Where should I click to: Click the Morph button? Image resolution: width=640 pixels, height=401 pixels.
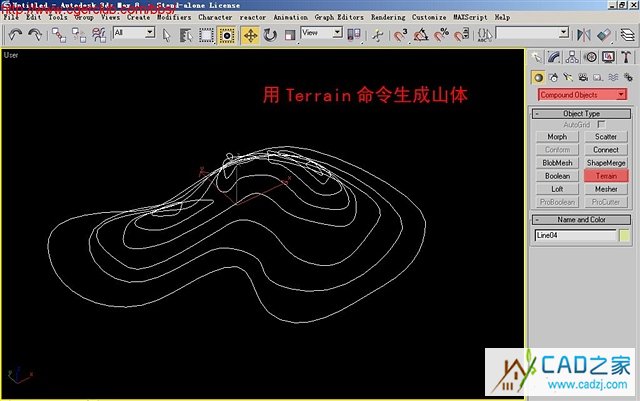[x=557, y=137]
